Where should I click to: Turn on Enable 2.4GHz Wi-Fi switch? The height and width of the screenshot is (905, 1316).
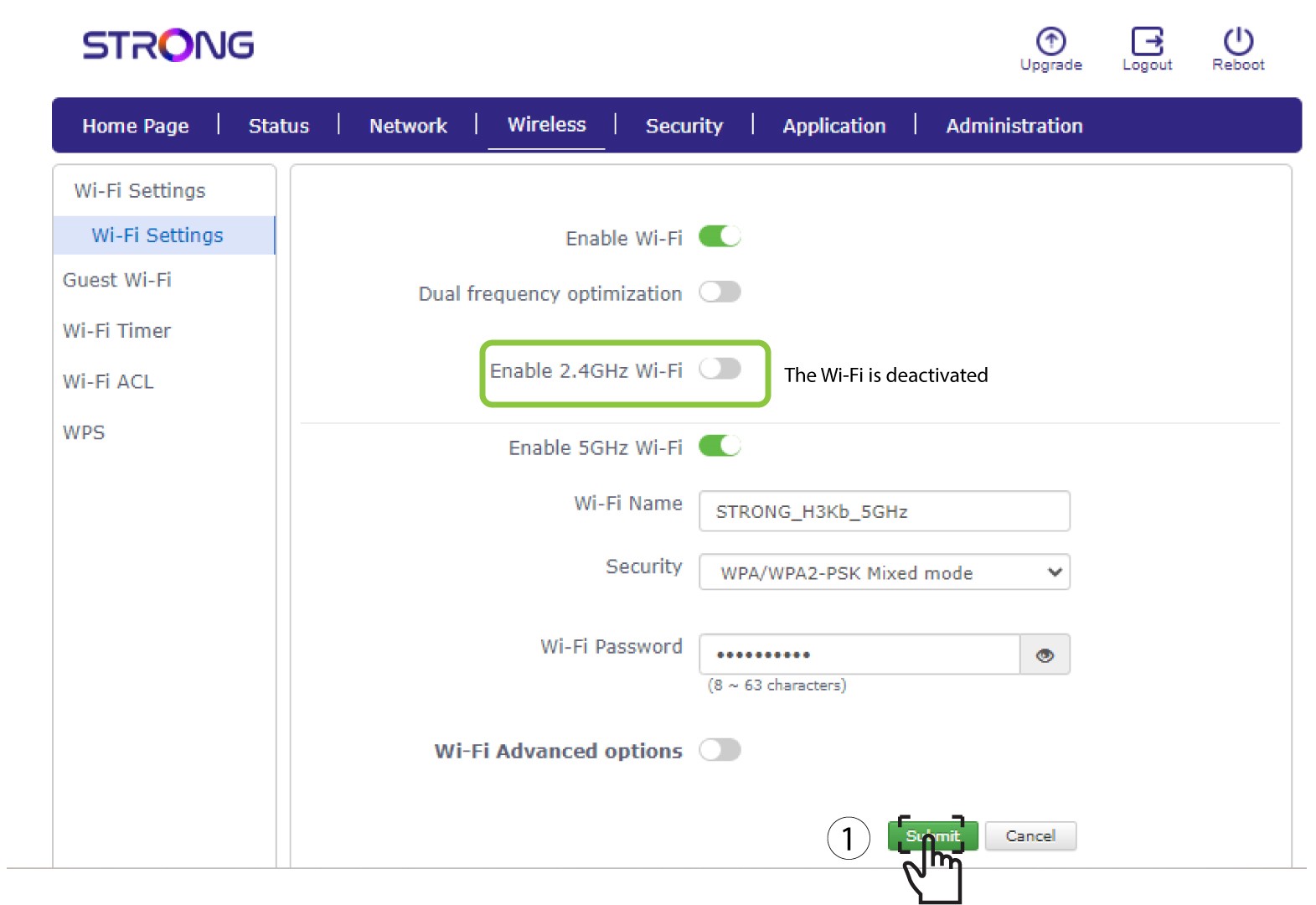720,369
